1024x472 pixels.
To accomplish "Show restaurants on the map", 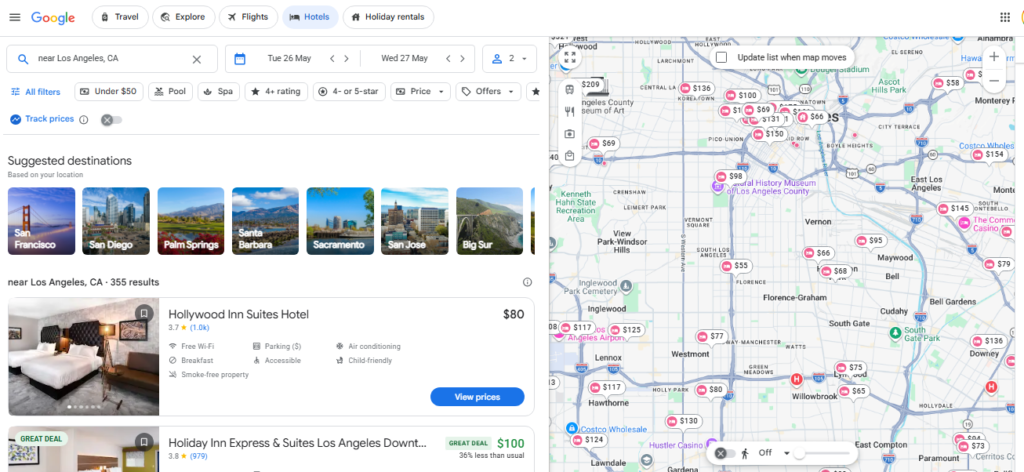I will (x=569, y=112).
